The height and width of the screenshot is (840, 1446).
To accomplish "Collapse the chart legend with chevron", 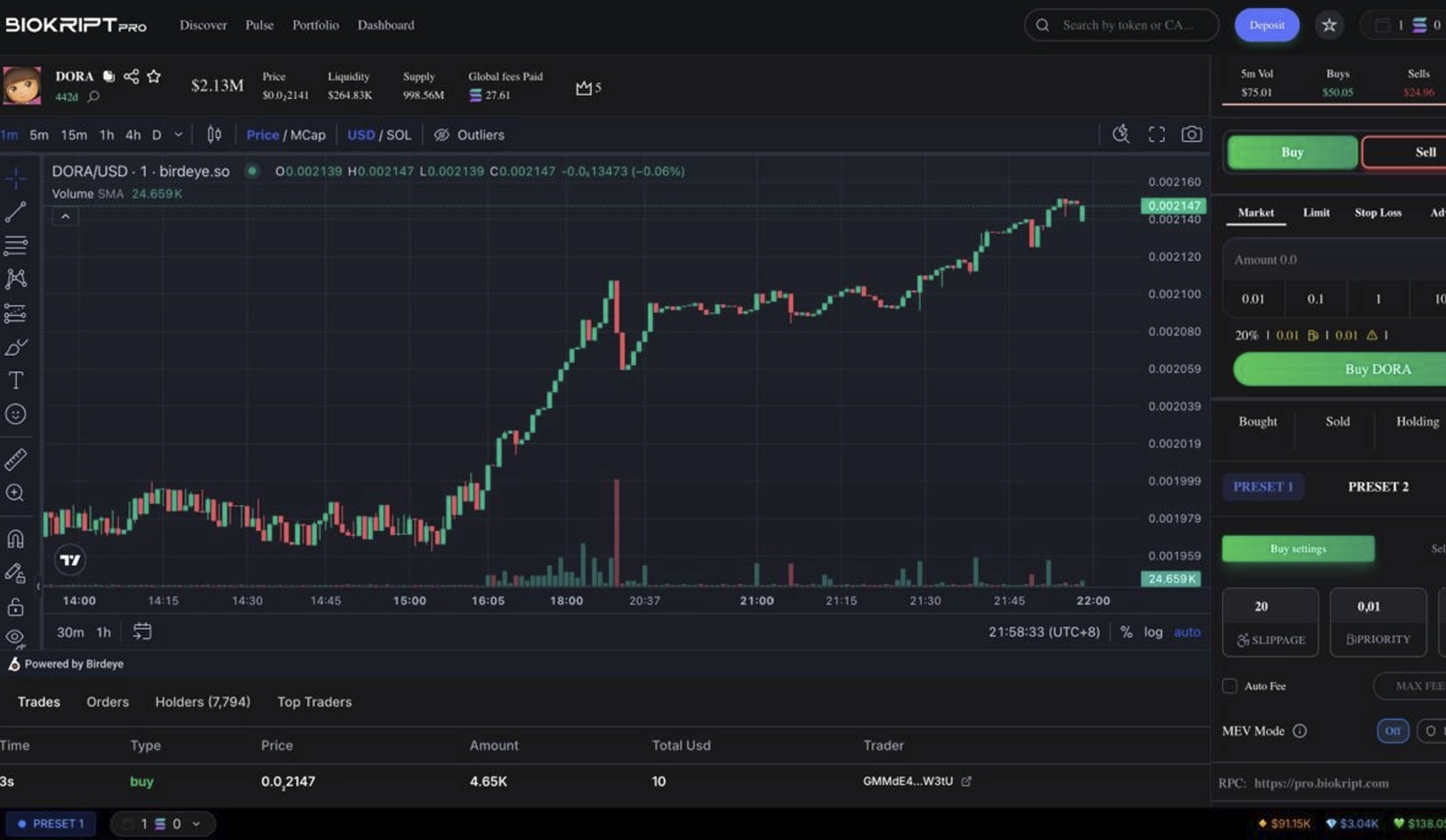I will click(65, 217).
